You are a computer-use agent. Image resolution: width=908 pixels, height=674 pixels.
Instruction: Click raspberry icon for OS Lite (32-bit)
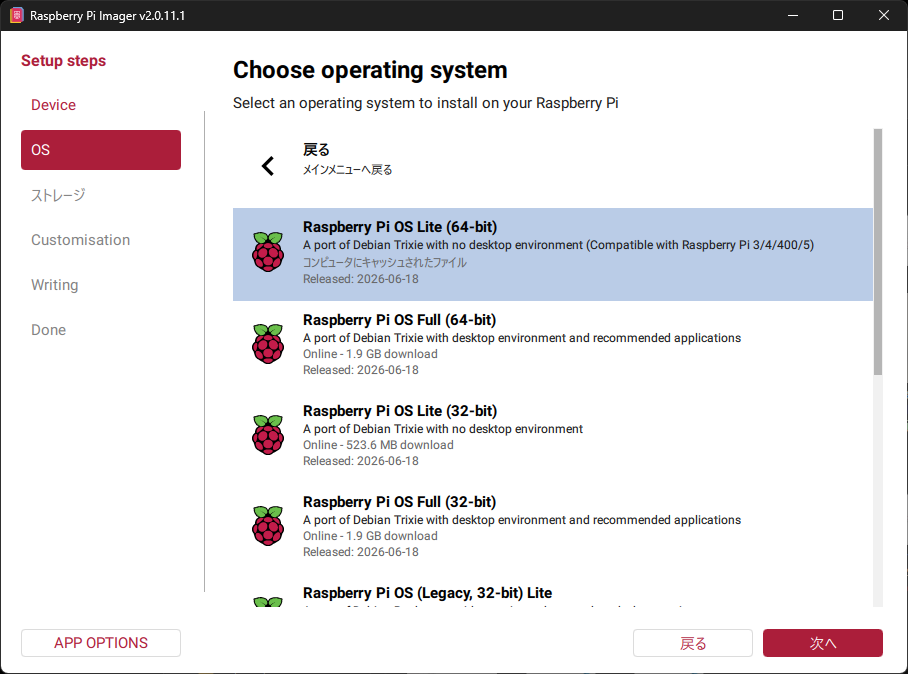pyautogui.click(x=268, y=435)
